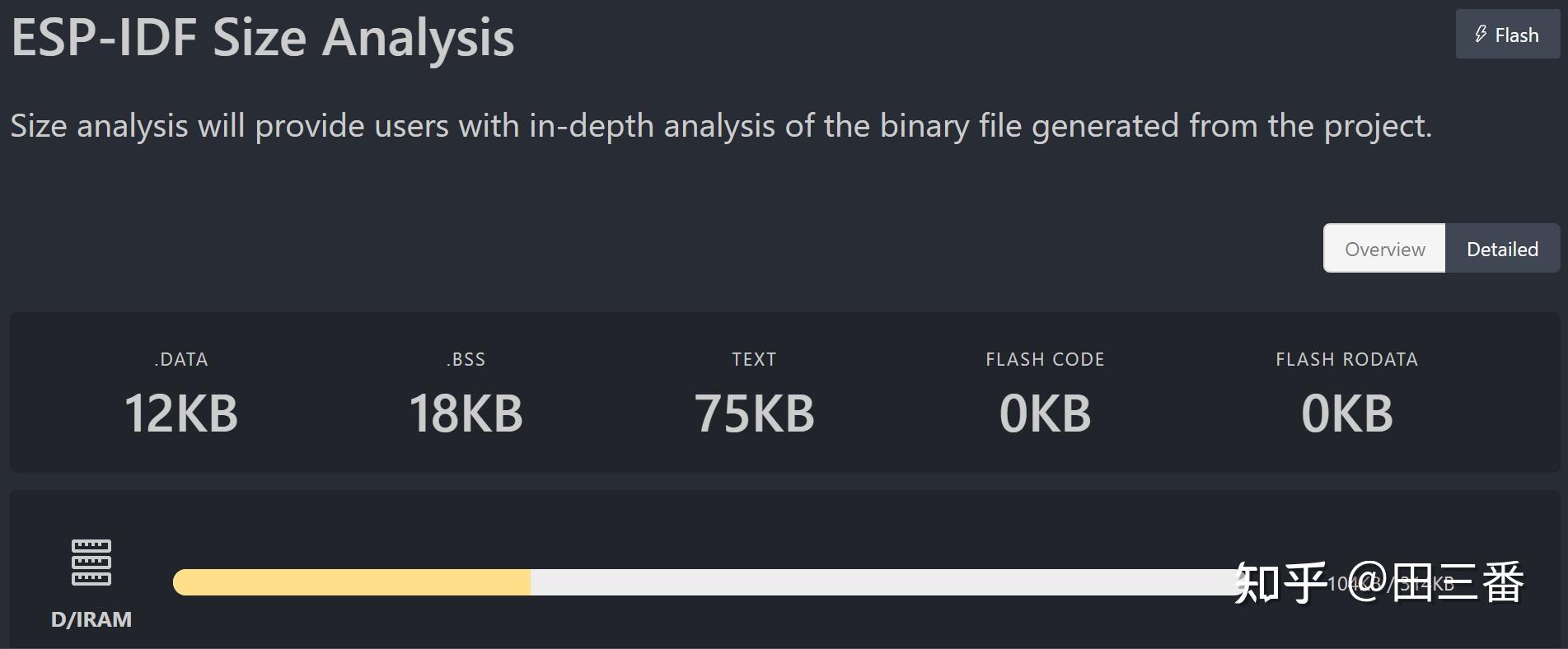This screenshot has width=1568, height=649.
Task: Click the Flash button
Action: tap(1507, 35)
